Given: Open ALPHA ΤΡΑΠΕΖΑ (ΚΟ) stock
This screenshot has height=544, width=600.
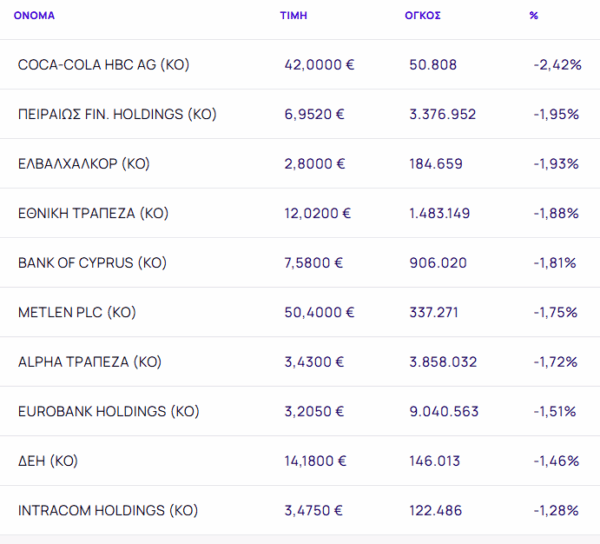Looking at the screenshot, I should click(x=90, y=362).
